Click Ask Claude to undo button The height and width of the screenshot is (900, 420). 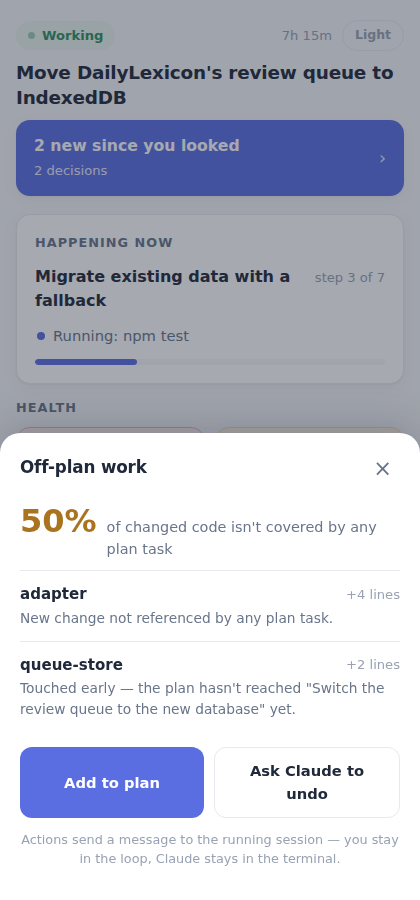point(307,782)
